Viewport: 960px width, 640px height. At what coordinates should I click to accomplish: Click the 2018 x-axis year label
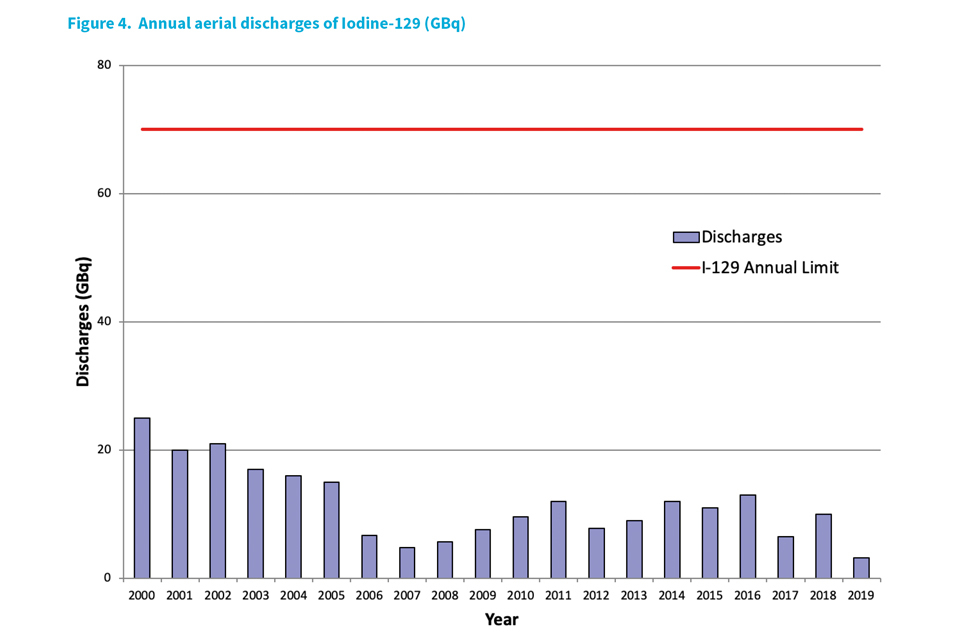click(823, 594)
